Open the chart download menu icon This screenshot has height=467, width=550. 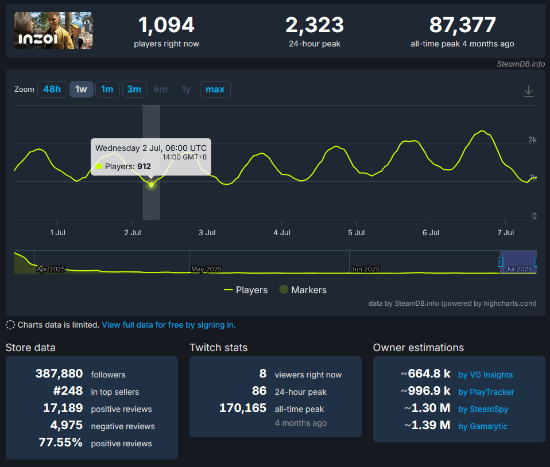coord(528,91)
